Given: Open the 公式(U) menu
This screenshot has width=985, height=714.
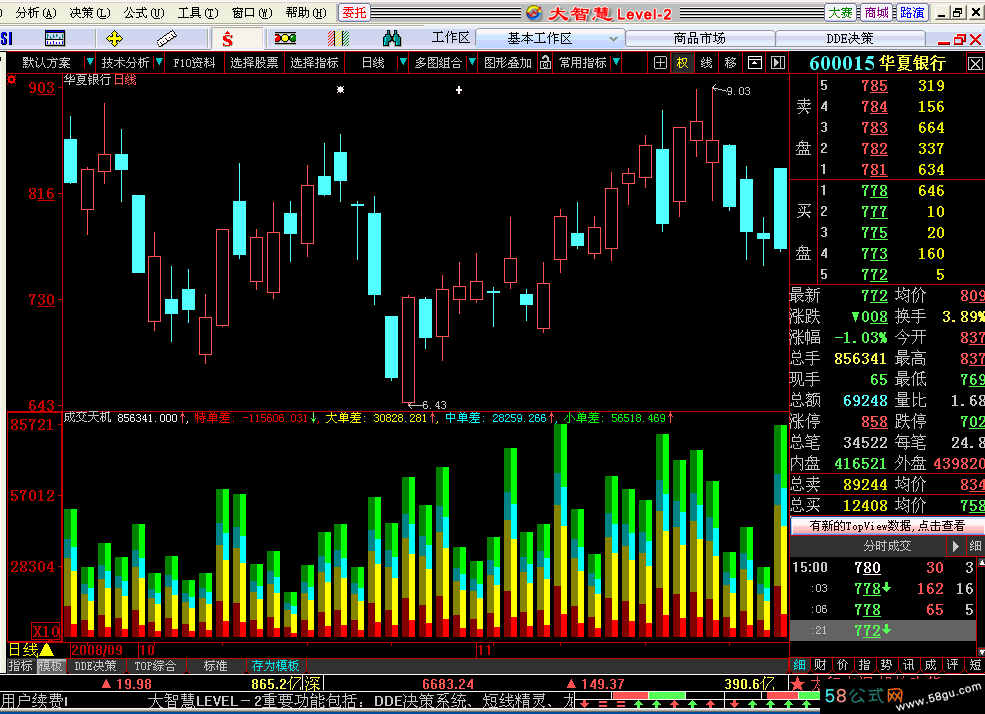Looking at the screenshot, I should [x=144, y=13].
